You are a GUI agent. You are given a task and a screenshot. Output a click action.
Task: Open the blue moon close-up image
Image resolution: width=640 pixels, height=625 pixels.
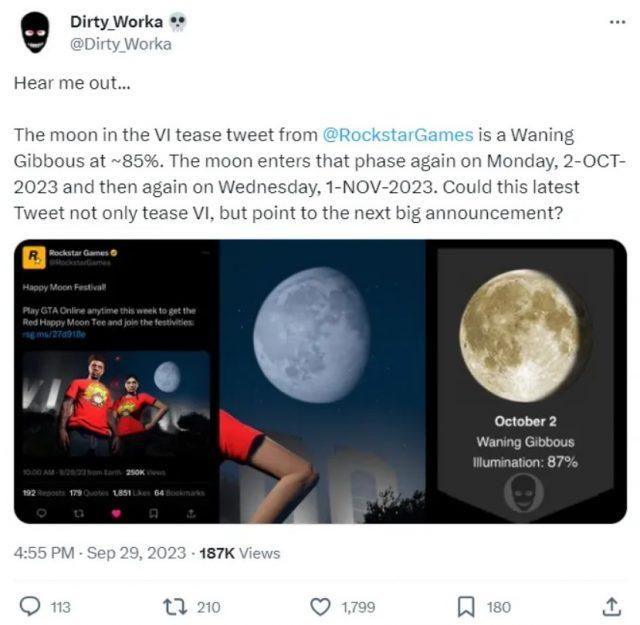coord(322,381)
